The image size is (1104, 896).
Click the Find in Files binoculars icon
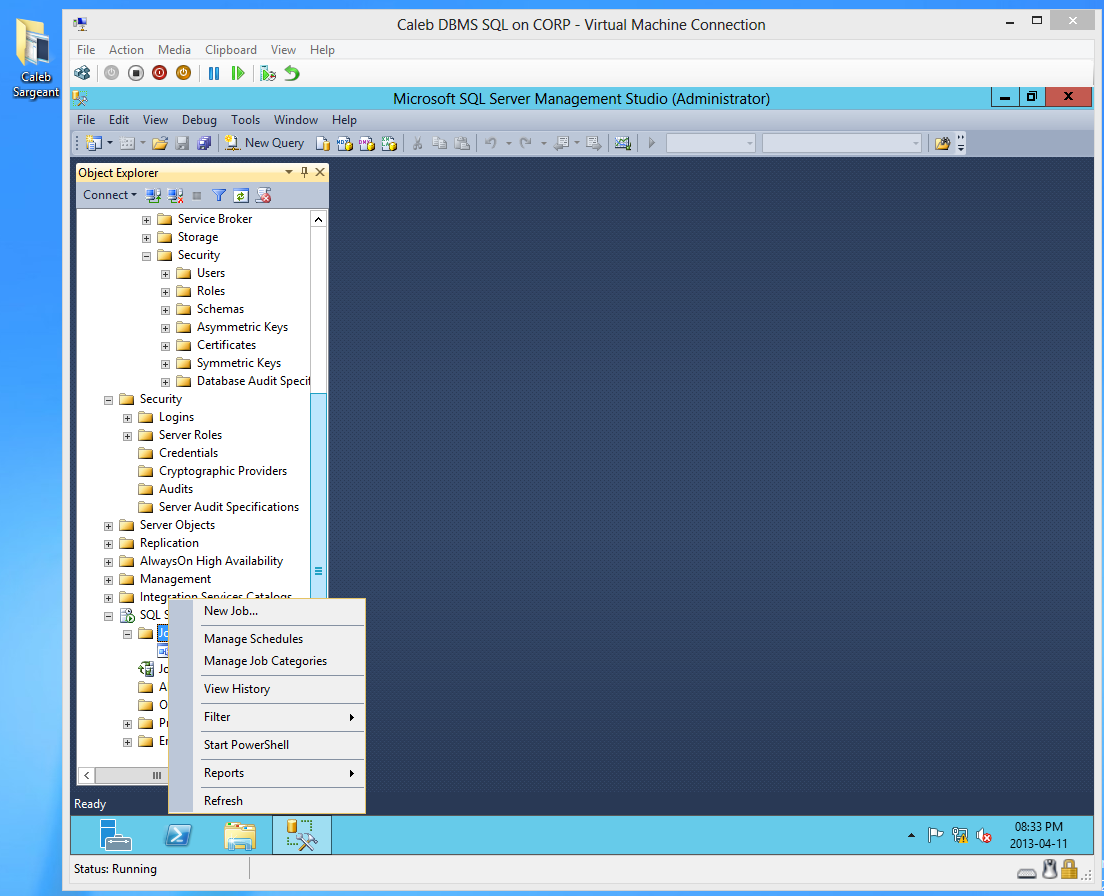942,143
